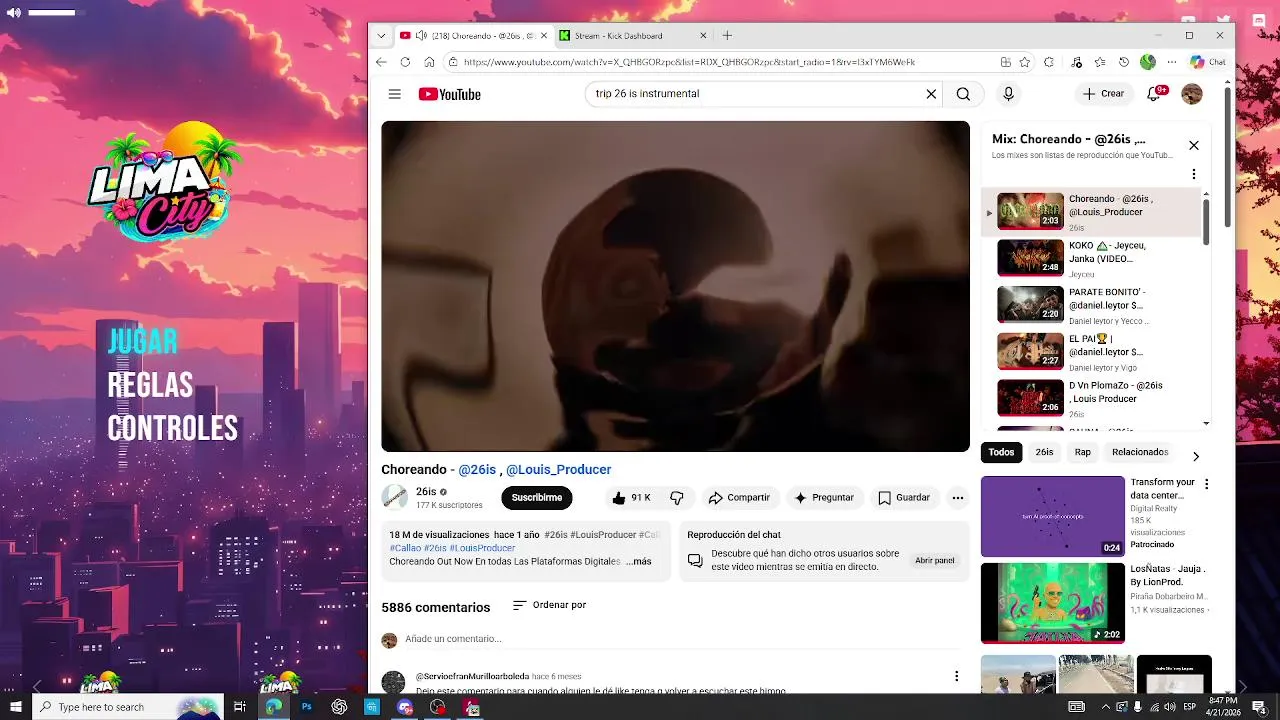1280x720 pixels.
Task: Open the browser extensions puzzle icon
Action: click(1048, 62)
